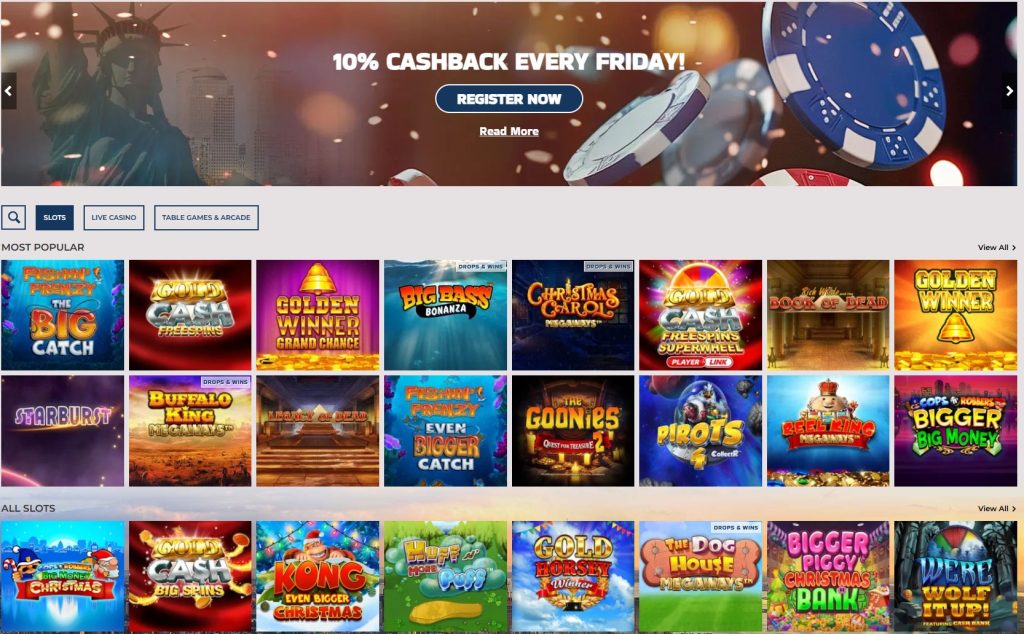The height and width of the screenshot is (634, 1024).
Task: Open Christmas Carol Megaways tile
Action: [x=573, y=315]
